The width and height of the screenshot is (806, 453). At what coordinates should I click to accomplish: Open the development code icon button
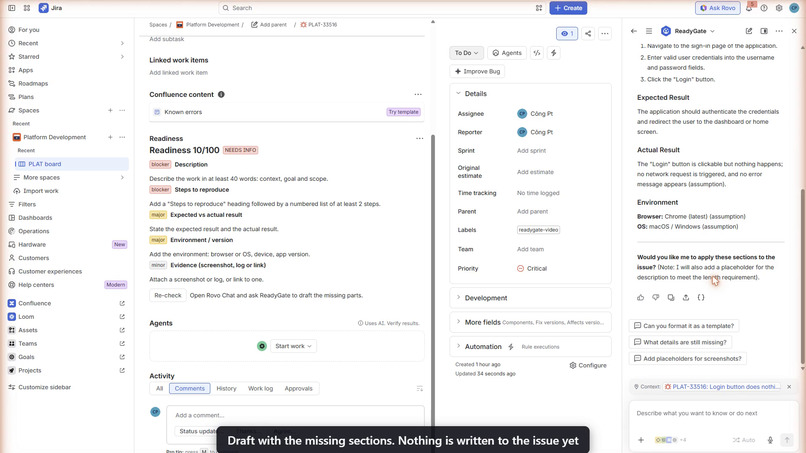(537, 52)
